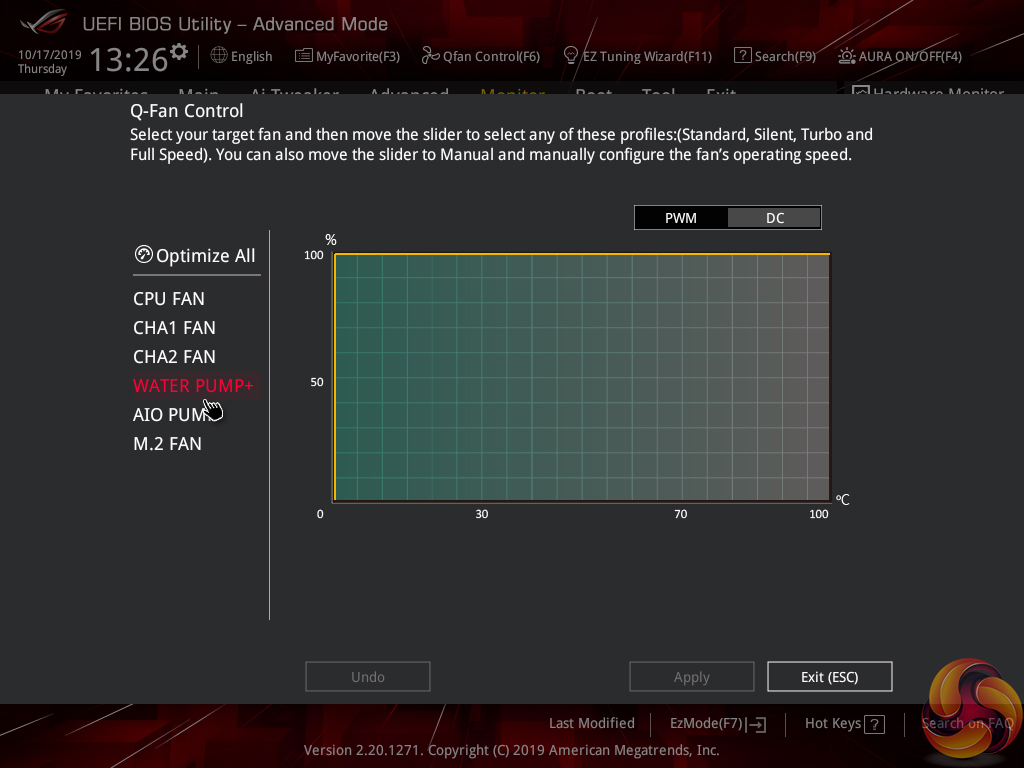Screen dimensions: 1024x768
Task: Click the yellow fan curve line at 100%
Action: pos(582,253)
